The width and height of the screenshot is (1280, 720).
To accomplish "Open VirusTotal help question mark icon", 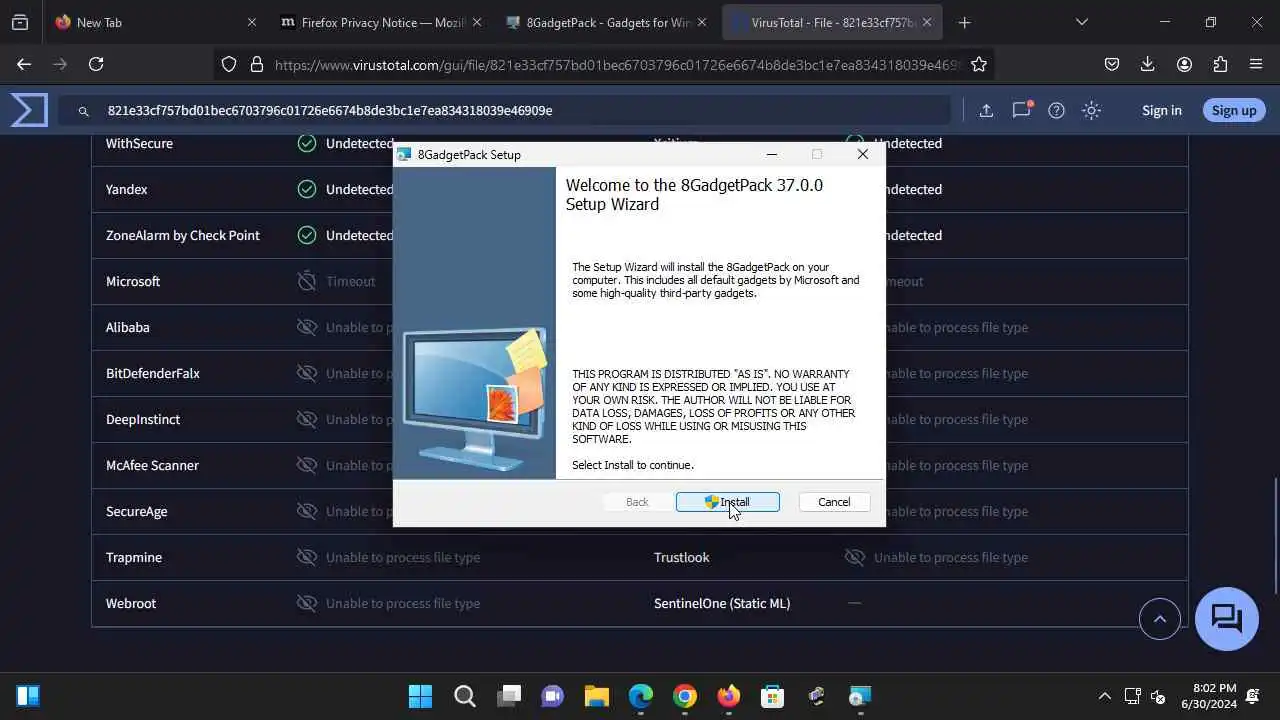I will coord(1056,110).
